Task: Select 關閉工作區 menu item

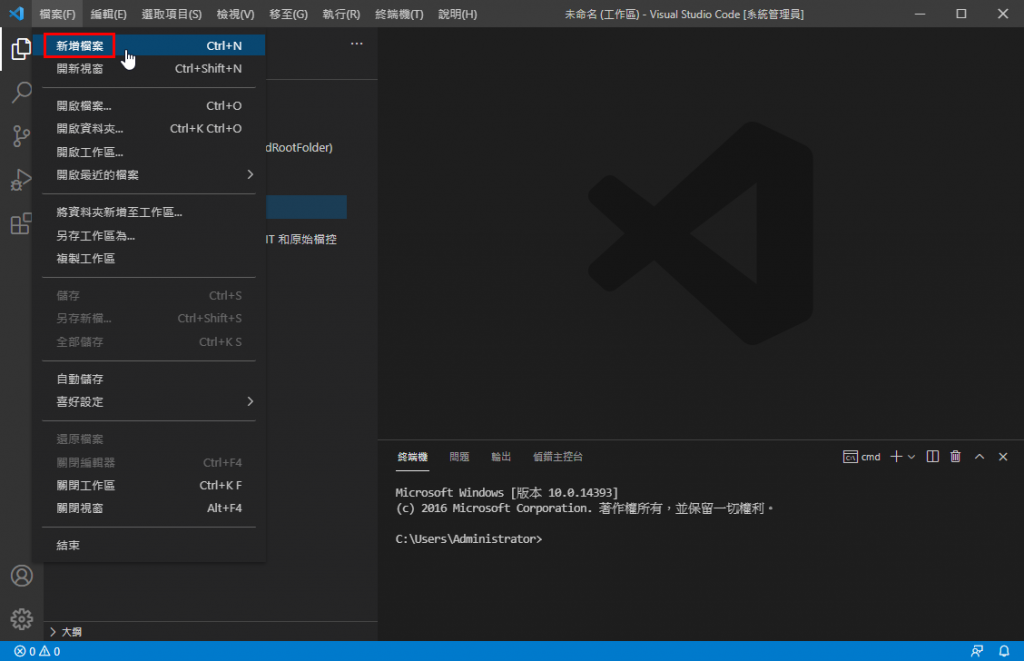Action: click(x=149, y=485)
